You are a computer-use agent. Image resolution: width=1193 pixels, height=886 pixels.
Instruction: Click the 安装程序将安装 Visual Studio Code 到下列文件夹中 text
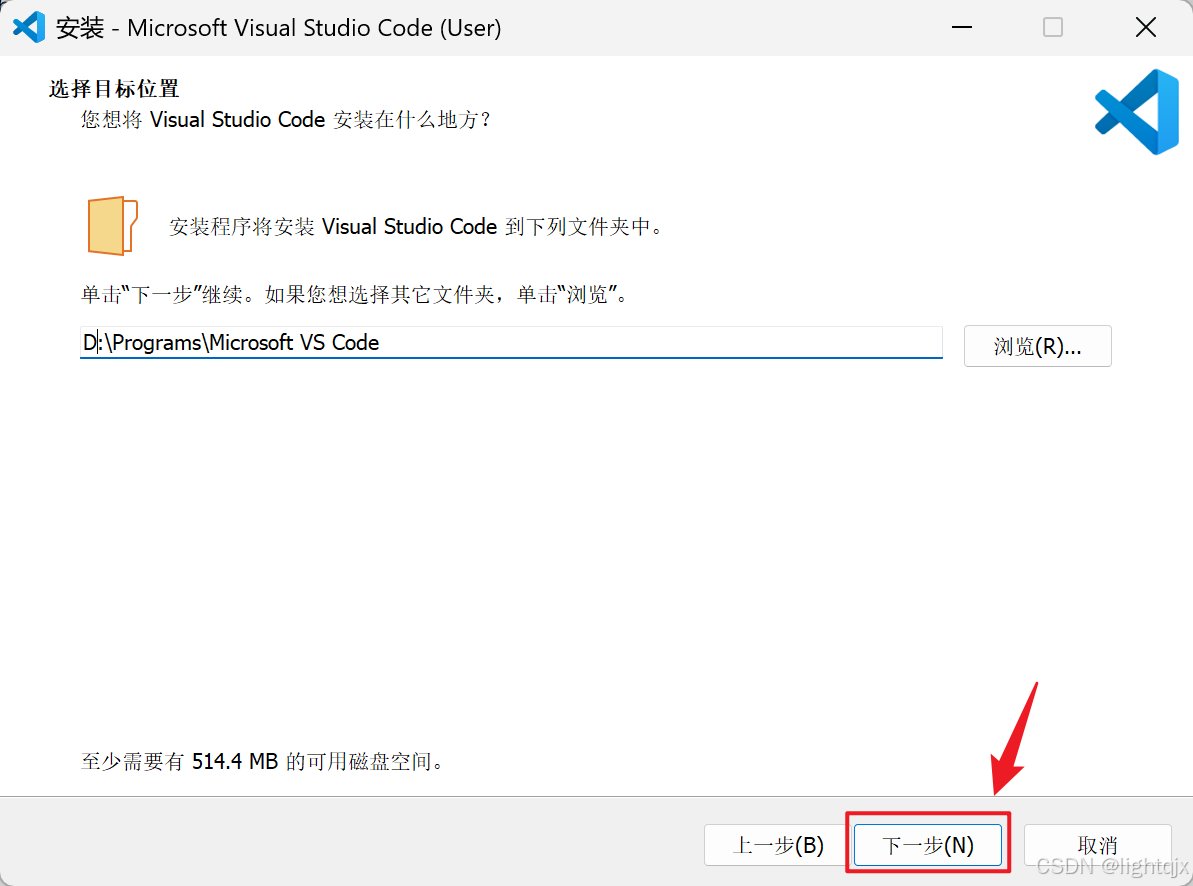415,227
